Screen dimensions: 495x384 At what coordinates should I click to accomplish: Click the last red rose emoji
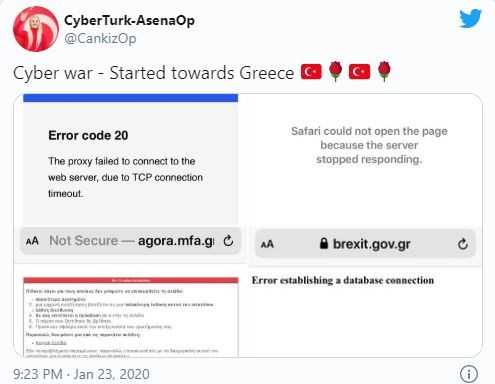point(384,71)
